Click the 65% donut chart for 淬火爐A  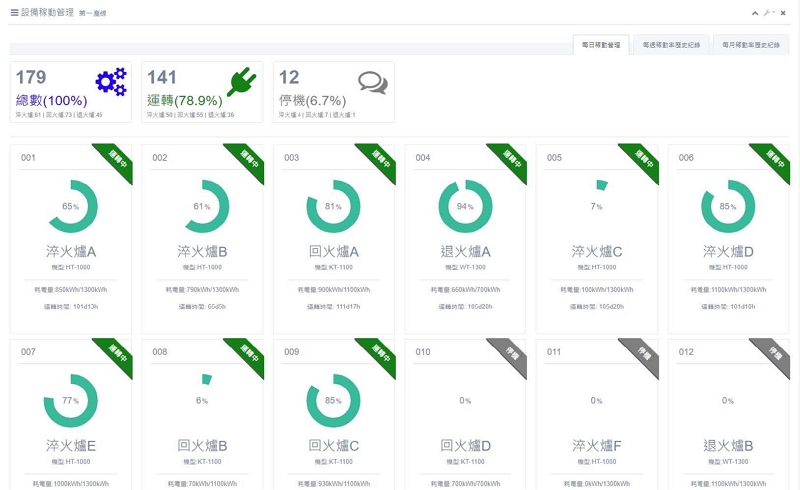[x=70, y=206]
